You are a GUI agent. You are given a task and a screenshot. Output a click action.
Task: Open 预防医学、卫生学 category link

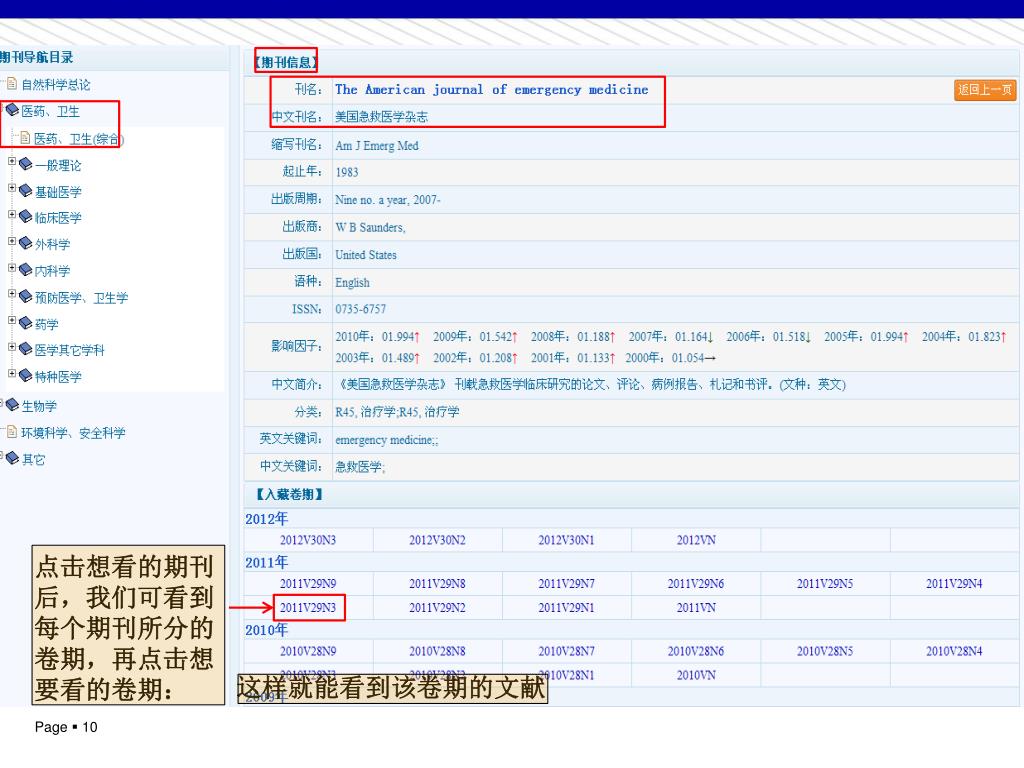[82, 298]
